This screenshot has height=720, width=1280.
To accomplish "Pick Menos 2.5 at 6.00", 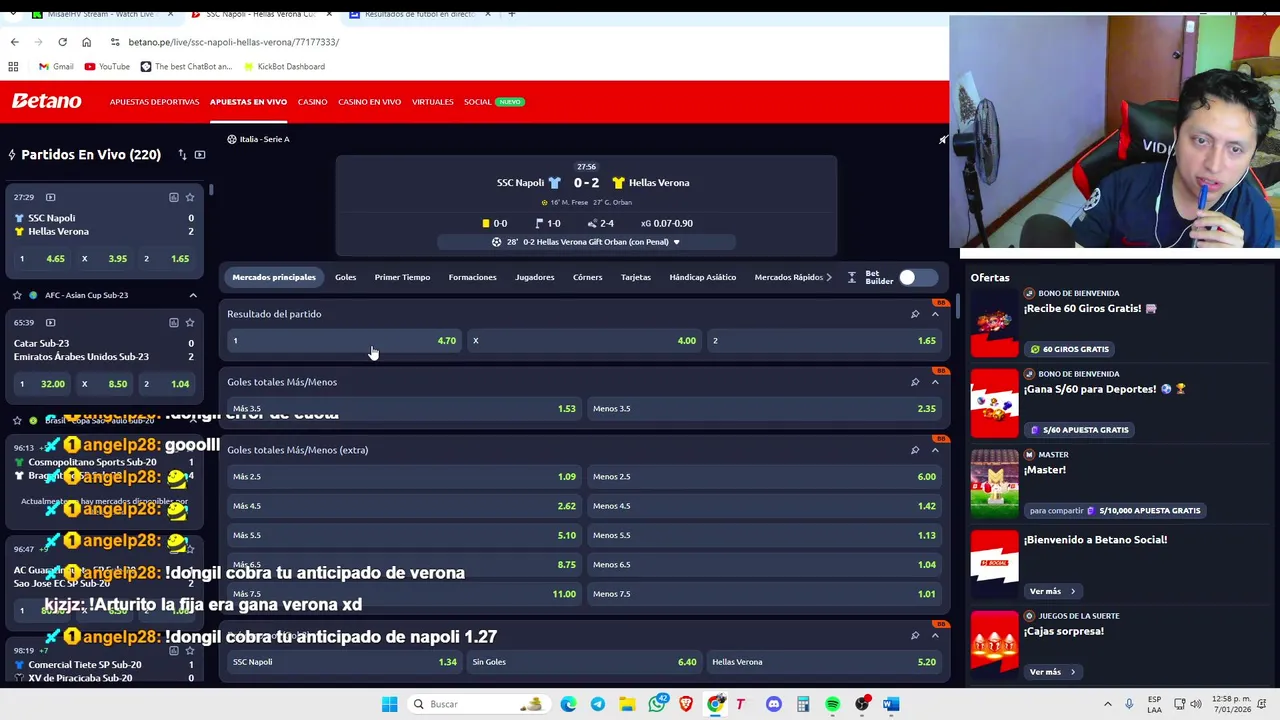I will pos(764,476).
